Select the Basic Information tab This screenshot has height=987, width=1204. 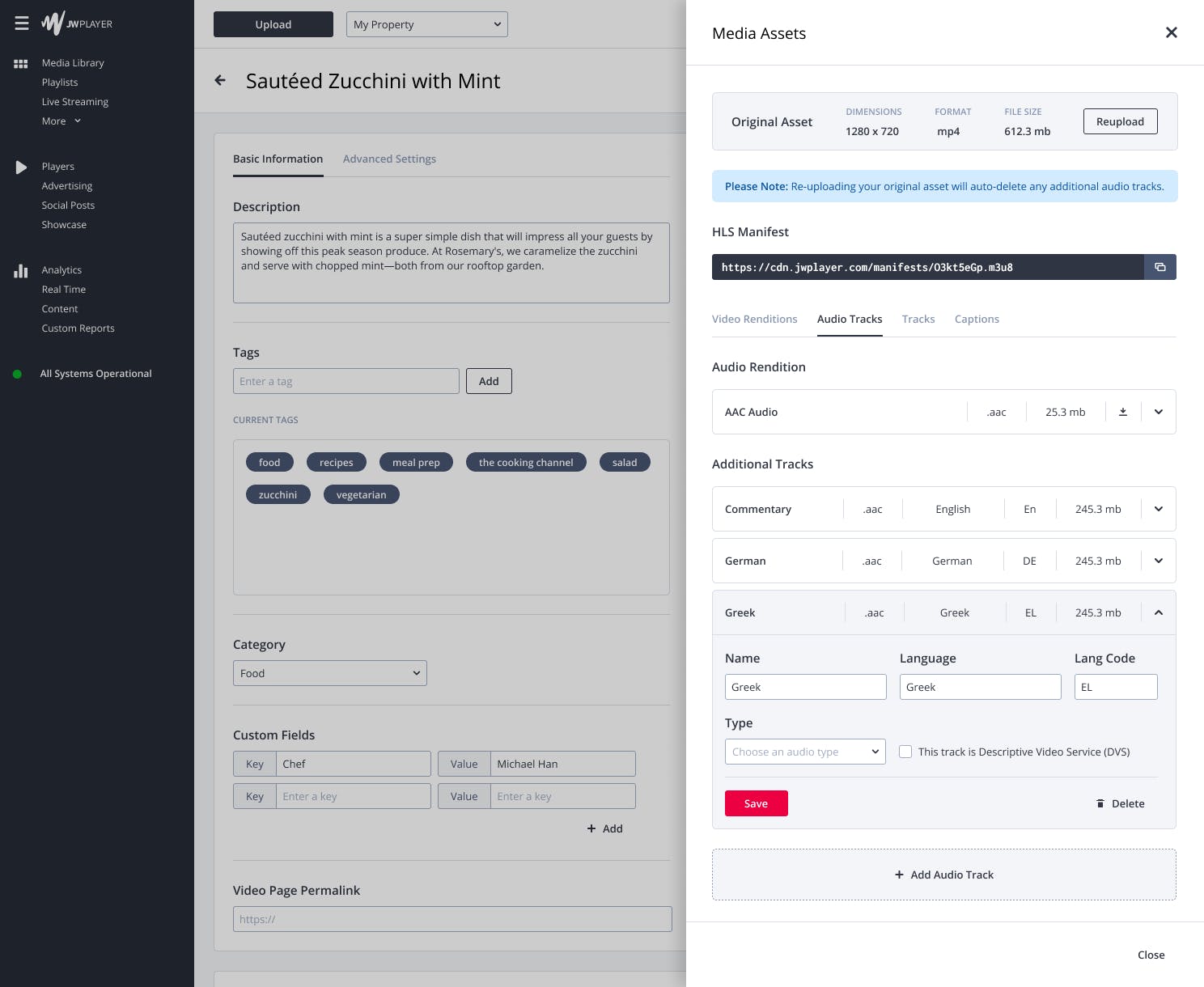(x=278, y=159)
